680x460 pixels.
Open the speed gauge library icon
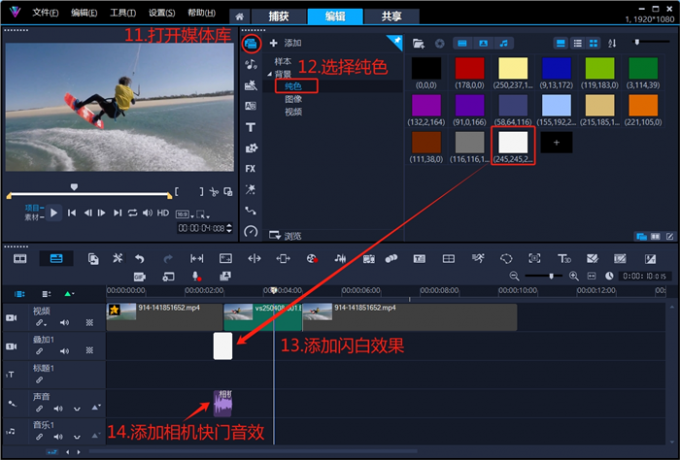click(251, 231)
